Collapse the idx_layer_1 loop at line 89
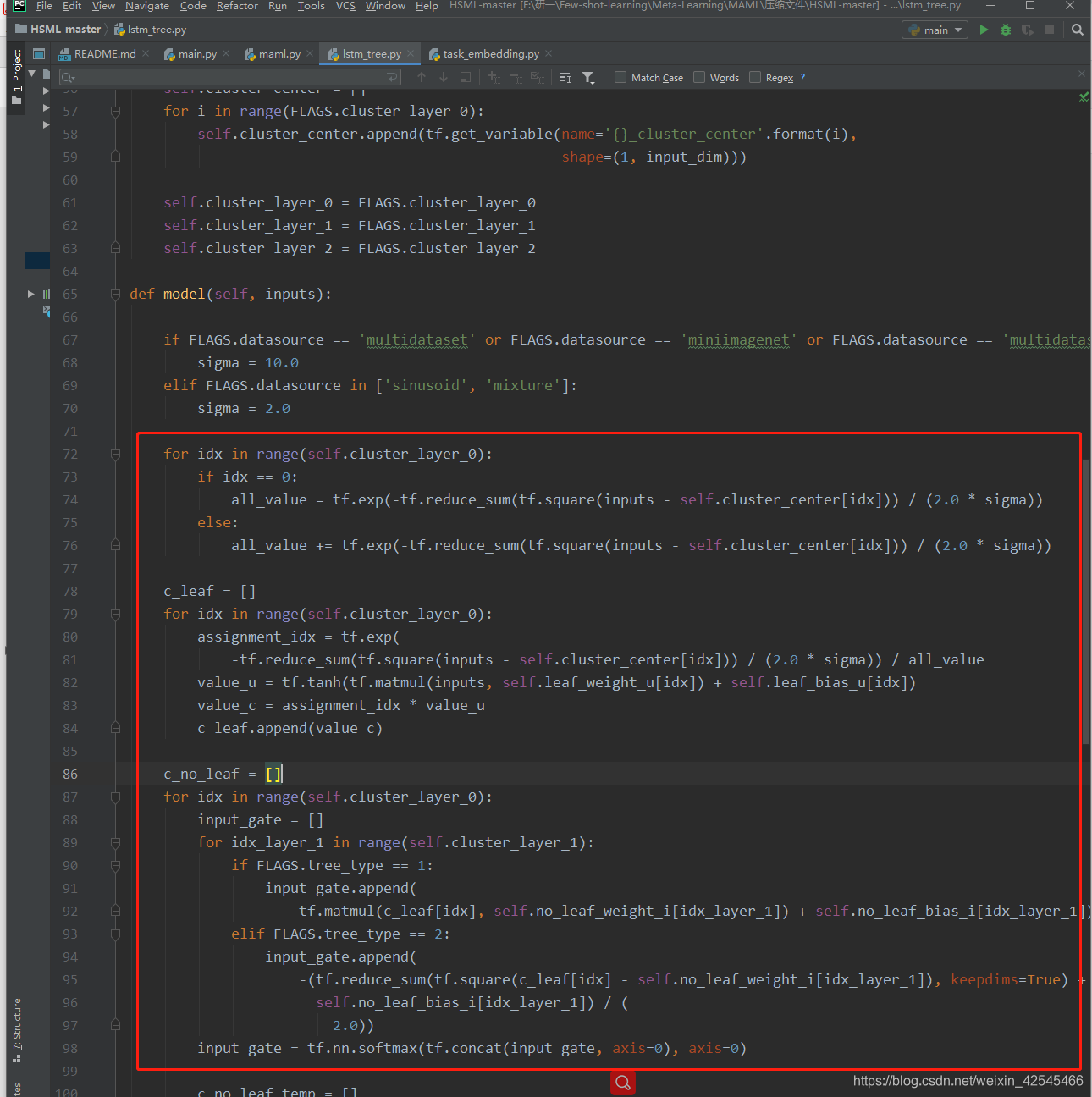Screen dimensions: 1092x1097 click(x=115, y=842)
